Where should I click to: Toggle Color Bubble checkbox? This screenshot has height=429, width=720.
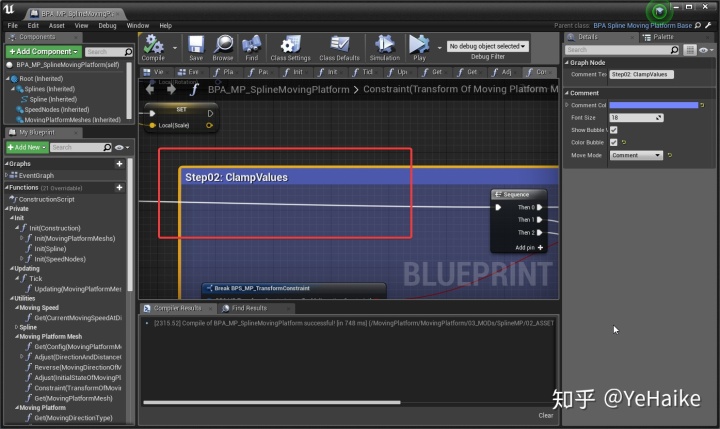pos(613,142)
